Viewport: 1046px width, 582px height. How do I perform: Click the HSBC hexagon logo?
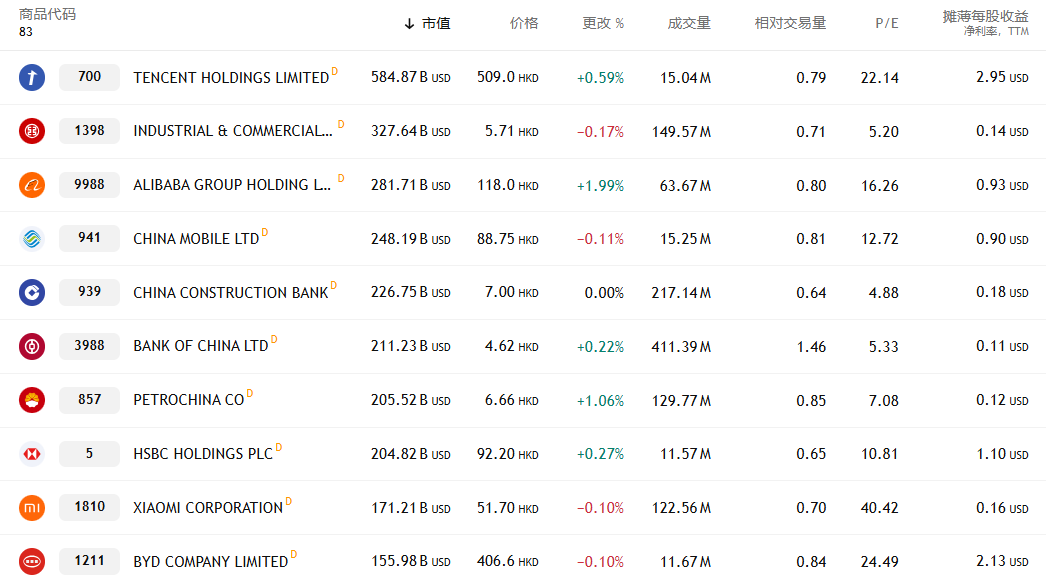click(31, 454)
